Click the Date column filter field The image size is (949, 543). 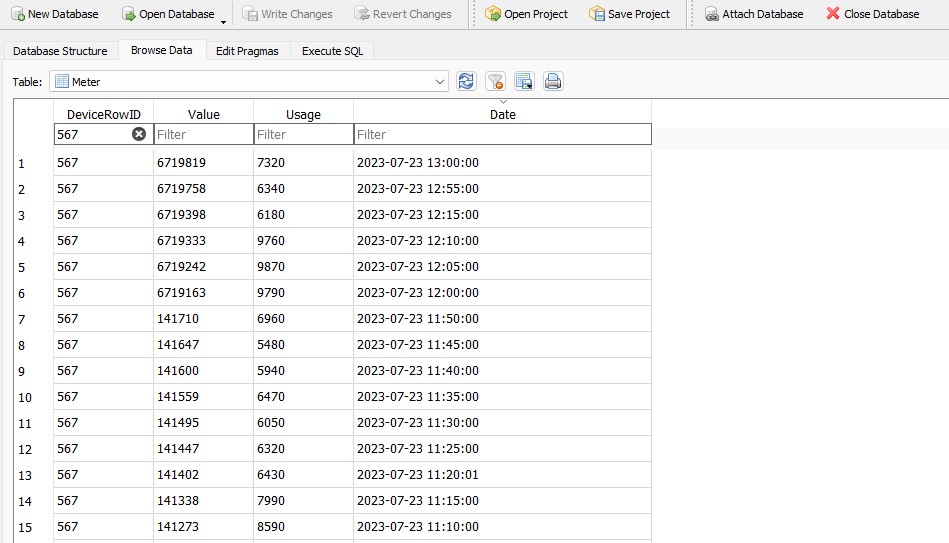tap(502, 134)
